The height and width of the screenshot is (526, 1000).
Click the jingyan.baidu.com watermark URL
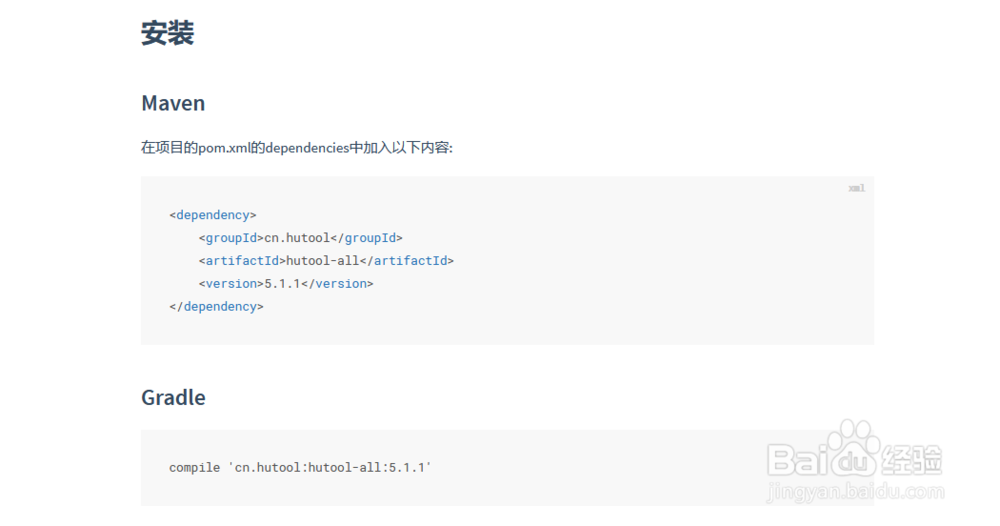[854, 492]
